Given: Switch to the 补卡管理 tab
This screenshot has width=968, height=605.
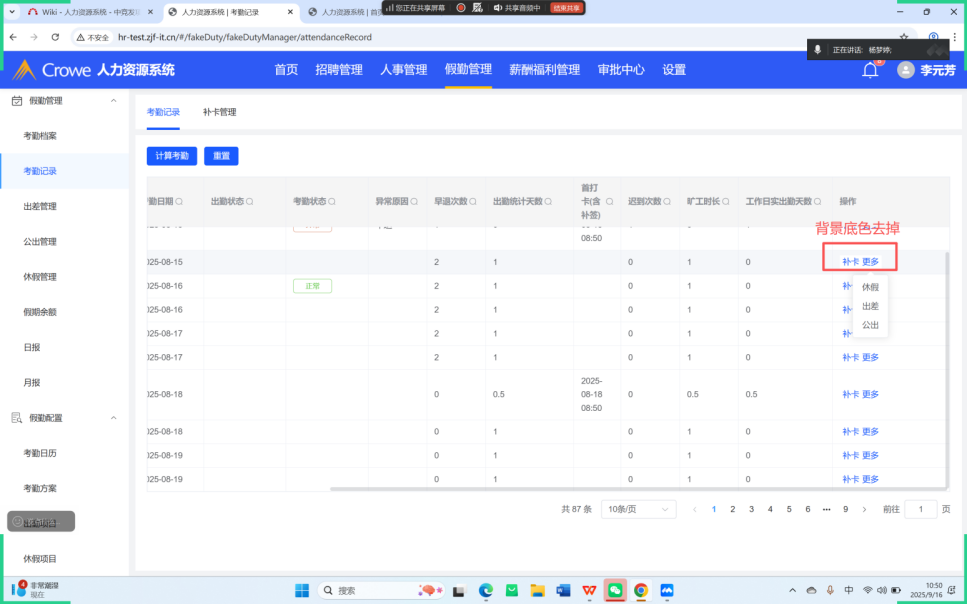Looking at the screenshot, I should tap(219, 112).
